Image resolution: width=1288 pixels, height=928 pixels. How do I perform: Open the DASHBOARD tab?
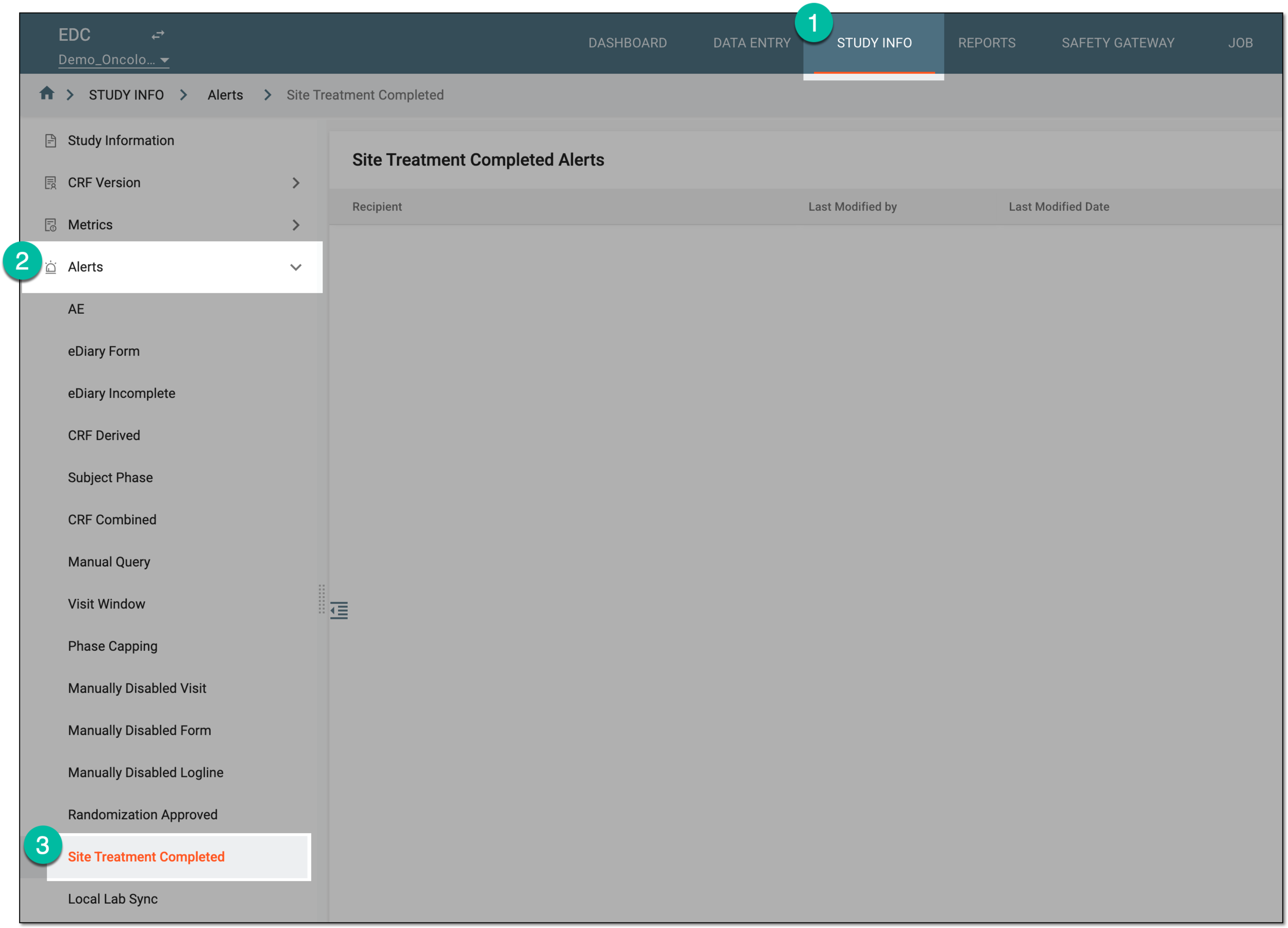pyautogui.click(x=628, y=43)
